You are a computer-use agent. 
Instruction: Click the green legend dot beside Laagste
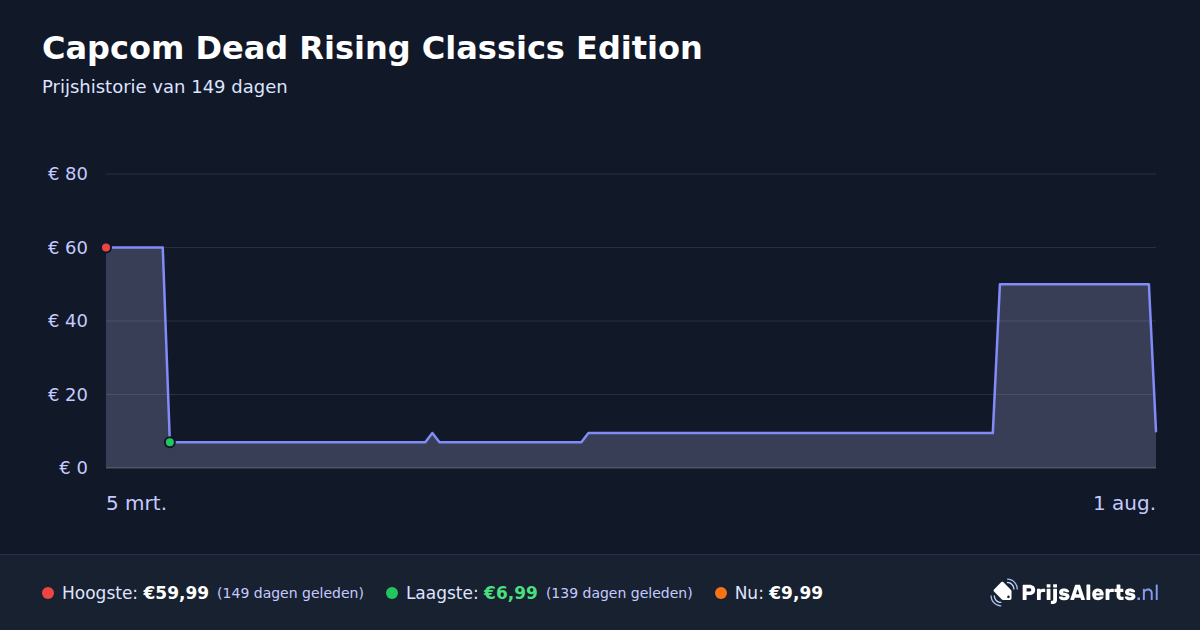tap(392, 593)
